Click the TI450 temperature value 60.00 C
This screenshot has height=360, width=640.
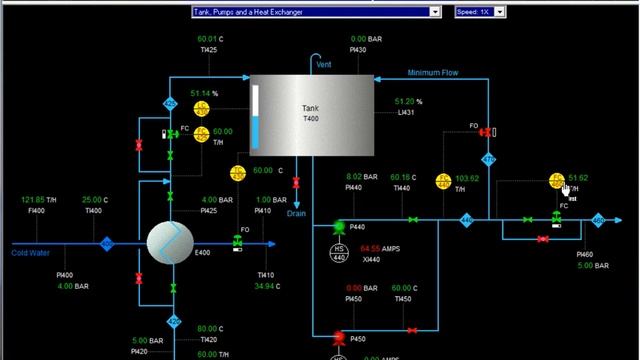pyautogui.click(x=404, y=288)
